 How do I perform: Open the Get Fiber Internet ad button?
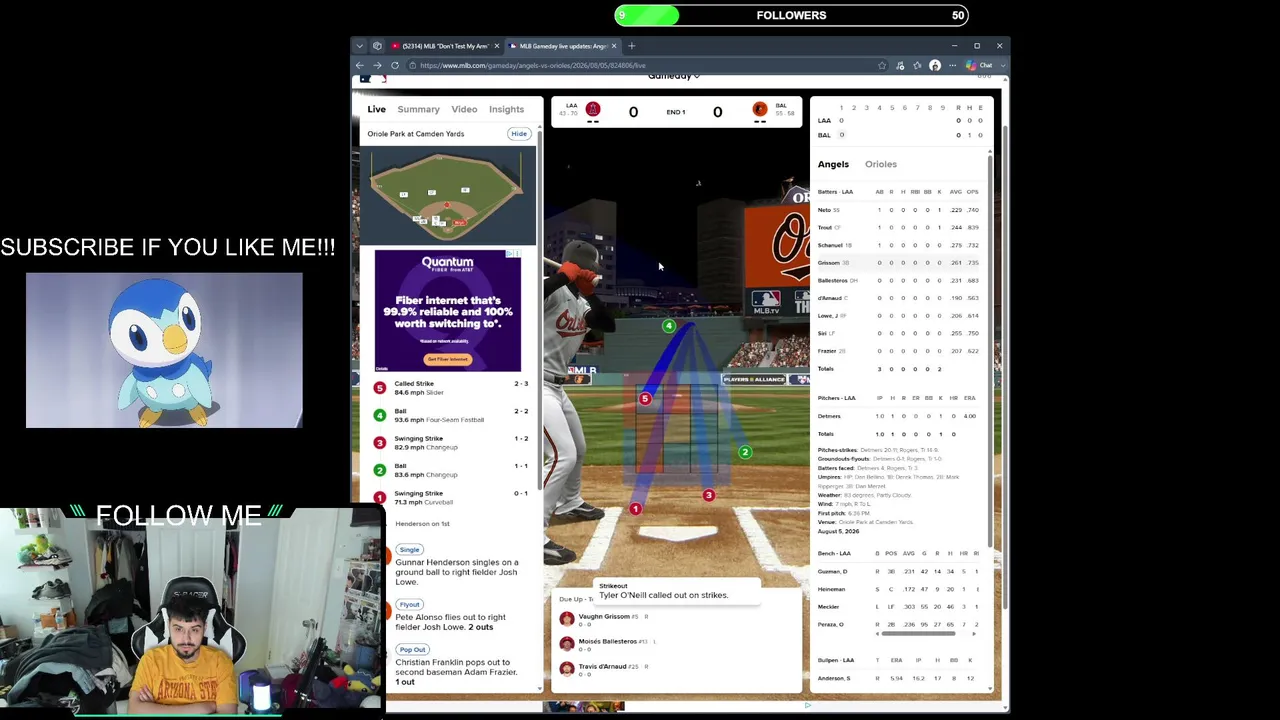447,359
